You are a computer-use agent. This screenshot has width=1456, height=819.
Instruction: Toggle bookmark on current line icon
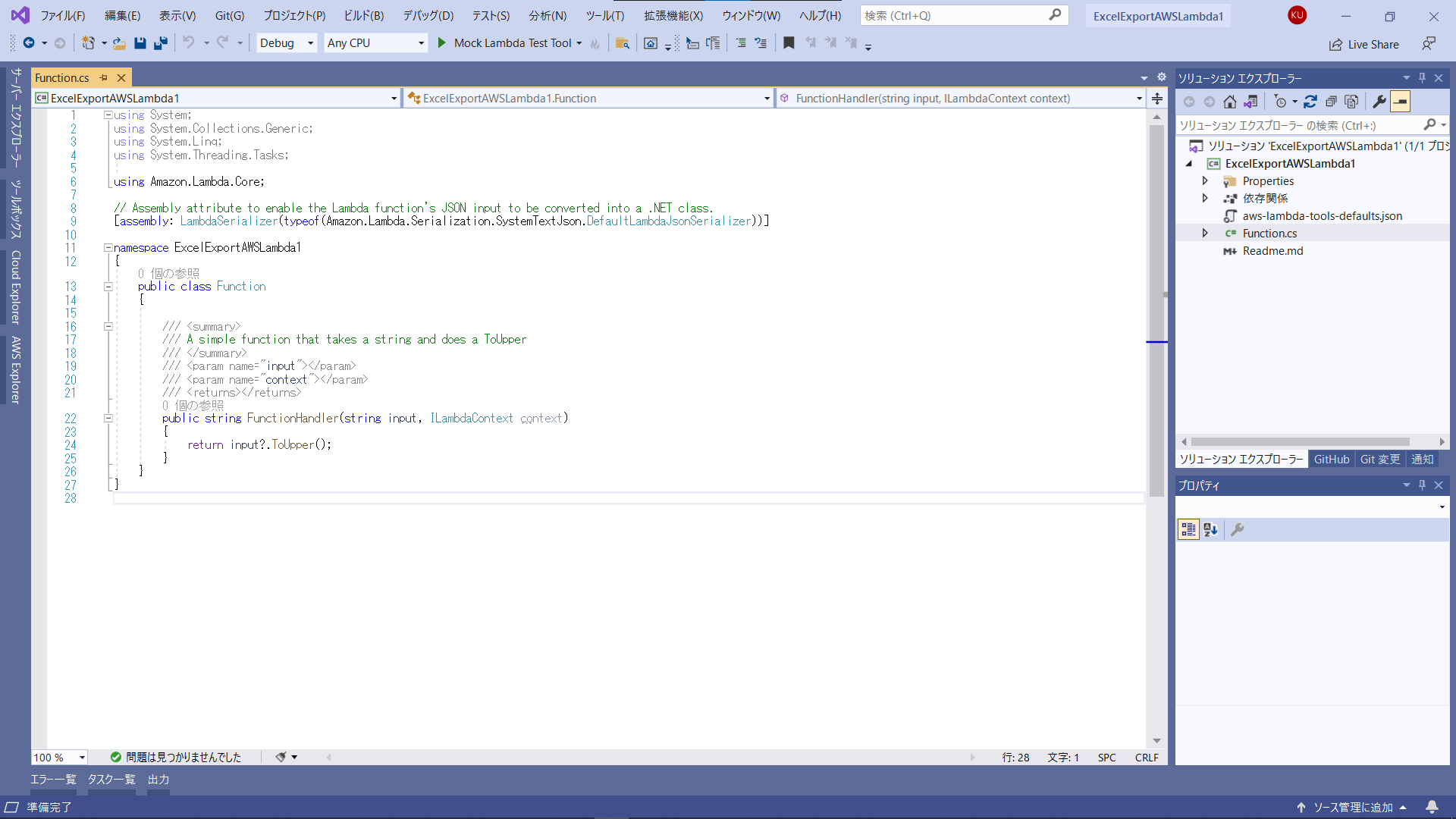[x=789, y=43]
